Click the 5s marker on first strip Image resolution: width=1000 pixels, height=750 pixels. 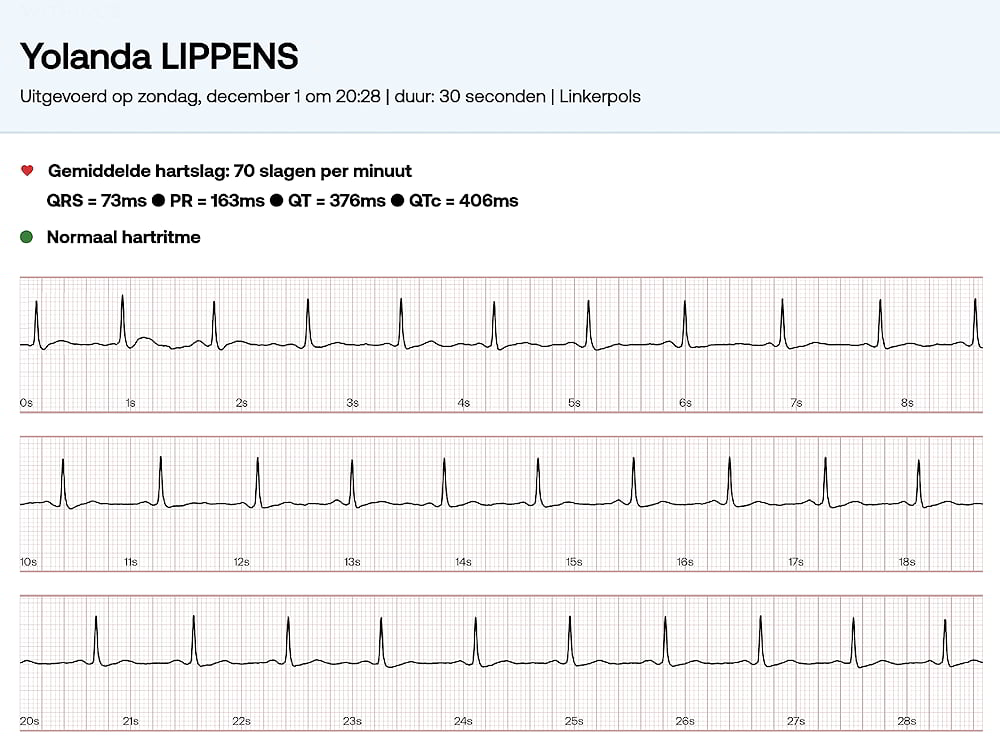pyautogui.click(x=574, y=403)
